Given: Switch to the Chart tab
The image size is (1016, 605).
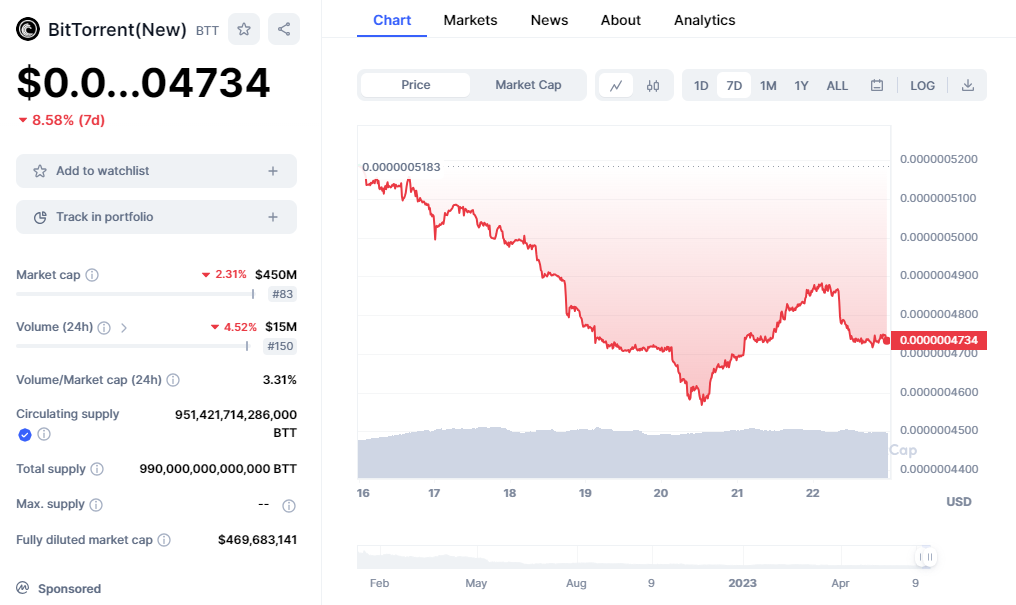Looking at the screenshot, I should [392, 20].
